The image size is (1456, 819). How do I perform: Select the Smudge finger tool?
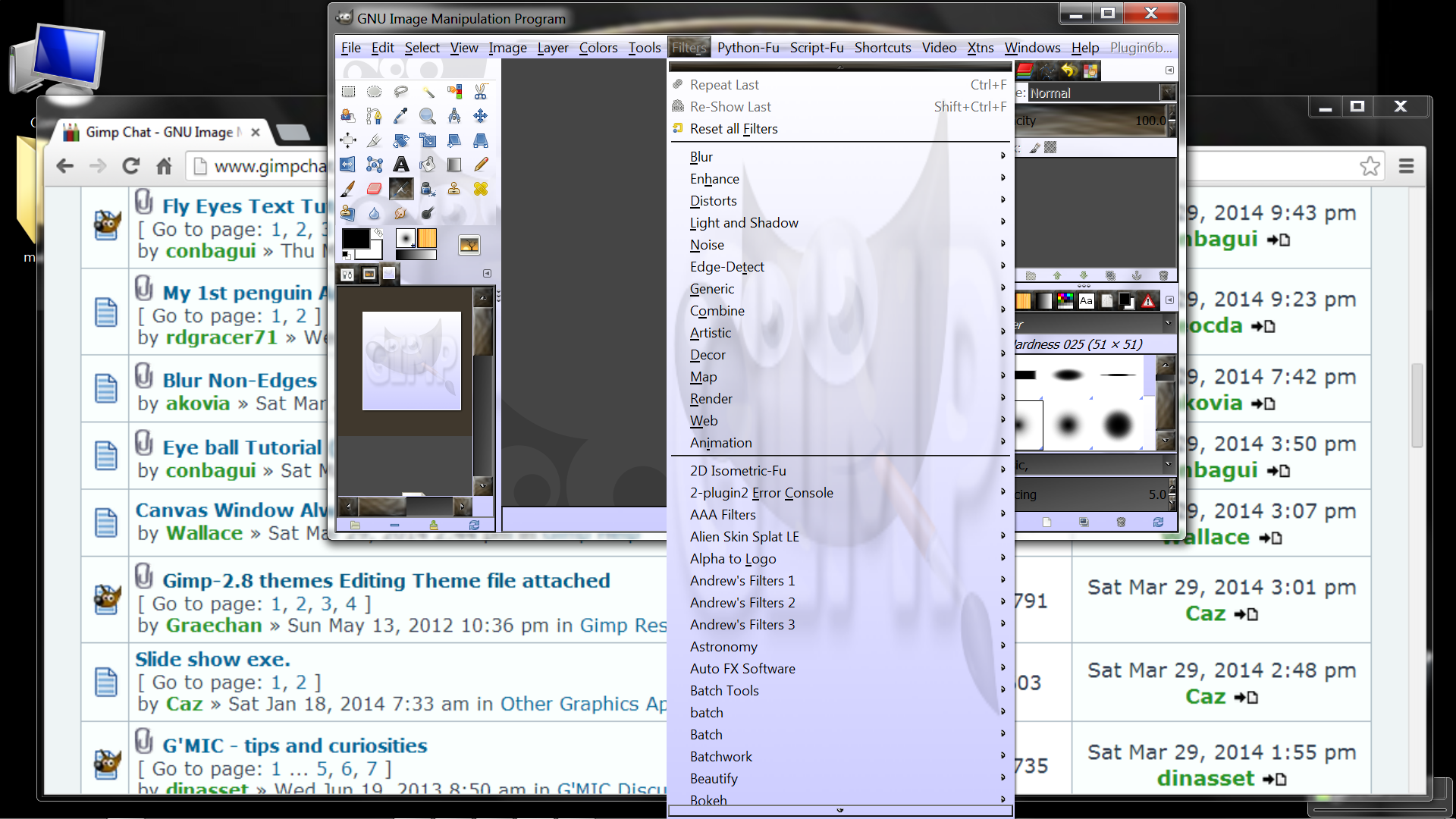point(400,213)
